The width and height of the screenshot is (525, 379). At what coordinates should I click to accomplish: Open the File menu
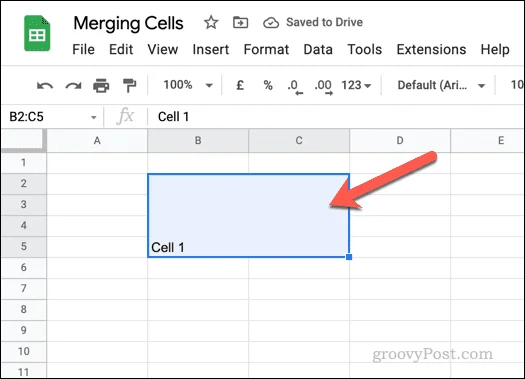[x=83, y=50]
